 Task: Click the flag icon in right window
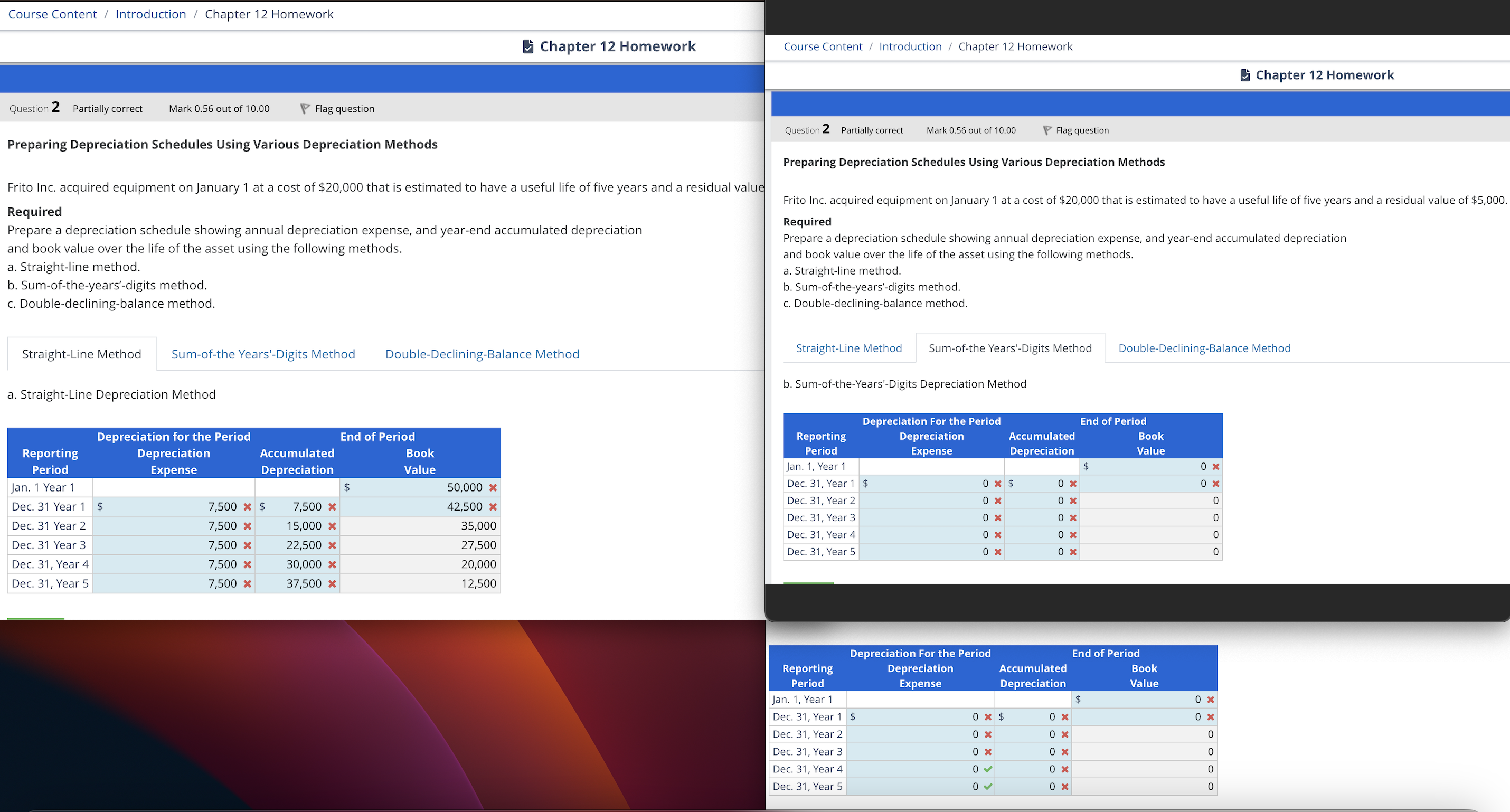1047,130
